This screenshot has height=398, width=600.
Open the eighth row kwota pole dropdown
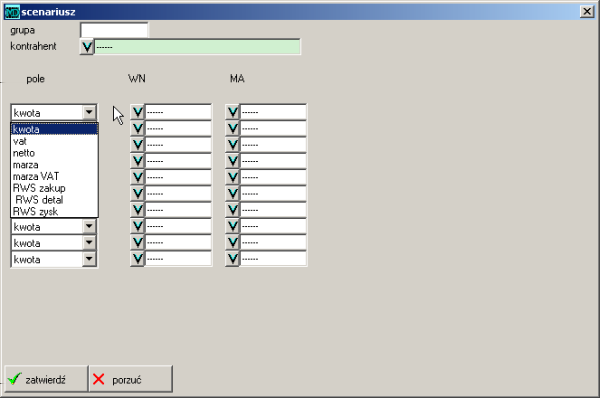coord(89,226)
